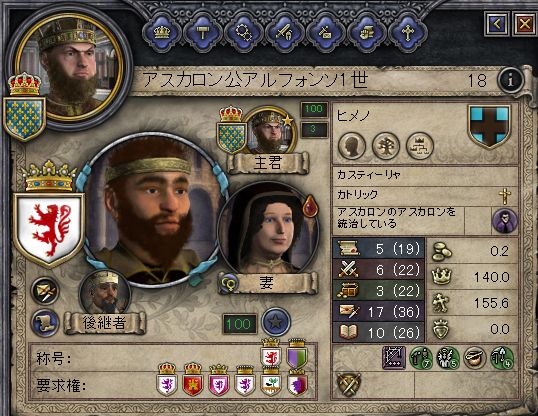This screenshot has height=416, width=538.
Task: Open the gavel laws tab icon
Action: [203, 33]
